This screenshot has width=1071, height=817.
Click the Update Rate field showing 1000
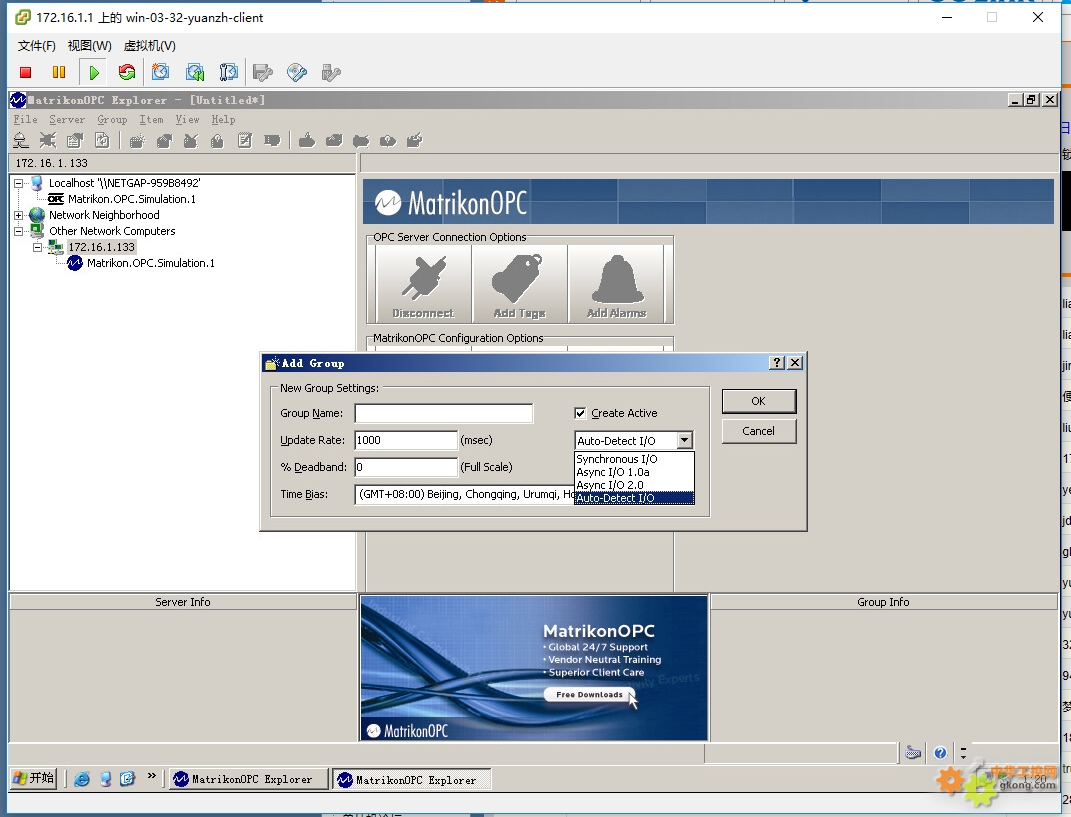406,441
